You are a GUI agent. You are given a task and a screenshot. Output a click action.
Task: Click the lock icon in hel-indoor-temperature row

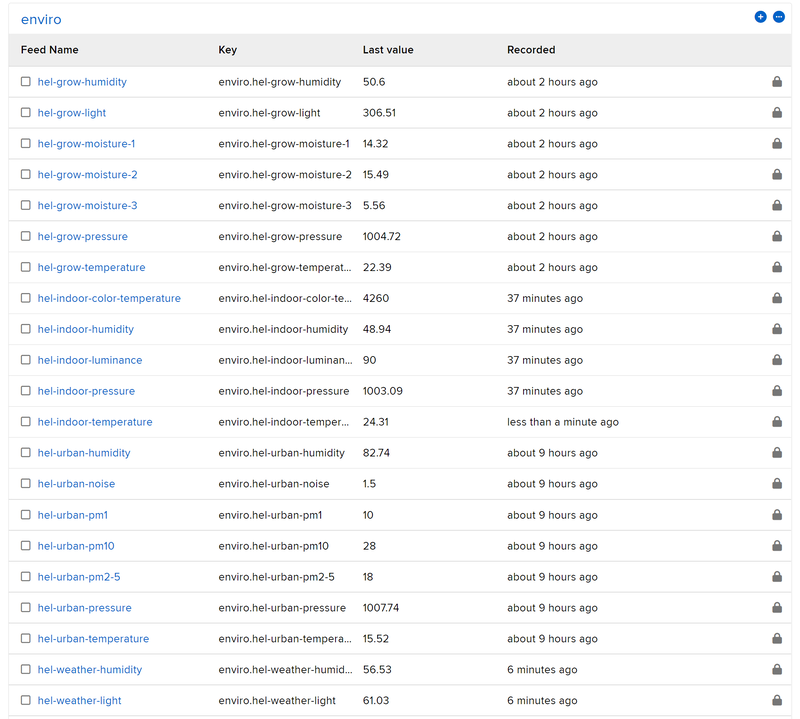[777, 422]
